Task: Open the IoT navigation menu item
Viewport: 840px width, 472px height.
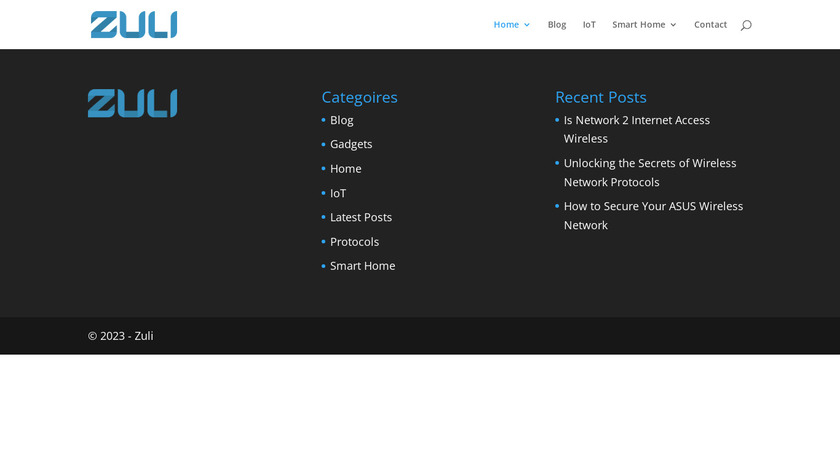Action: 589,25
